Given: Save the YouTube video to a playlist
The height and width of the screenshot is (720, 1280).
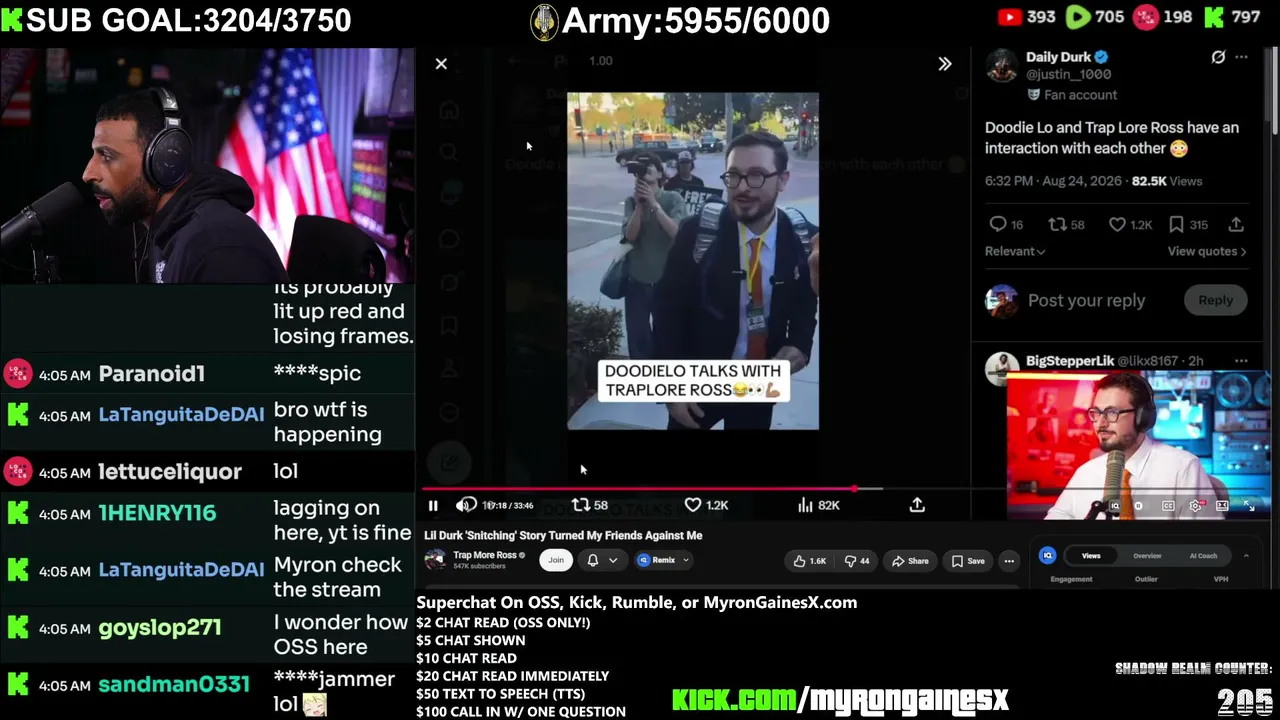Looking at the screenshot, I should 968,561.
